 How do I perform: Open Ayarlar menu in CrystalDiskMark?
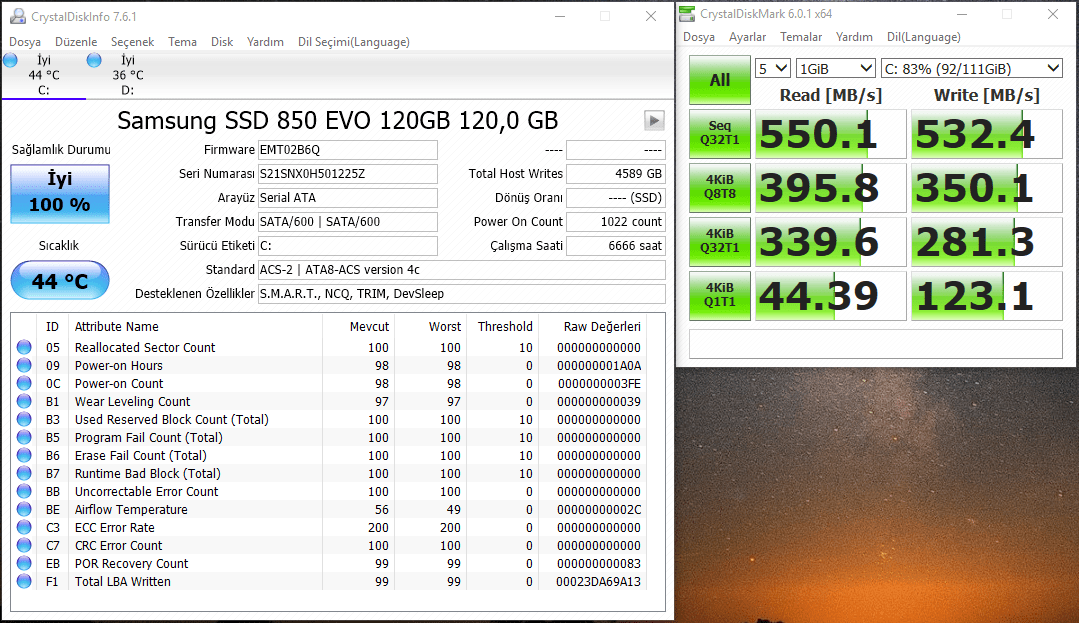point(747,37)
